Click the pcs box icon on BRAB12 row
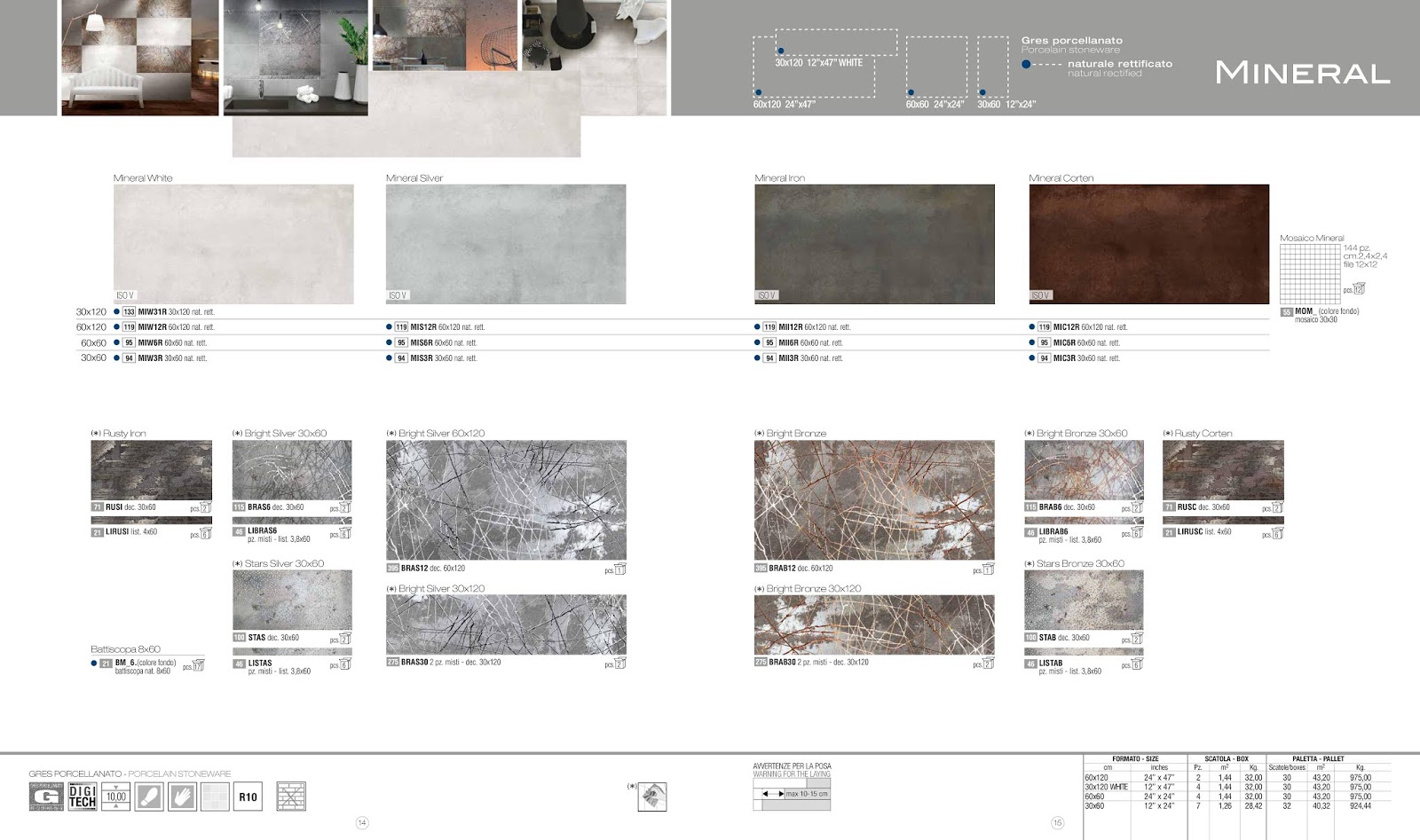 pyautogui.click(x=989, y=569)
